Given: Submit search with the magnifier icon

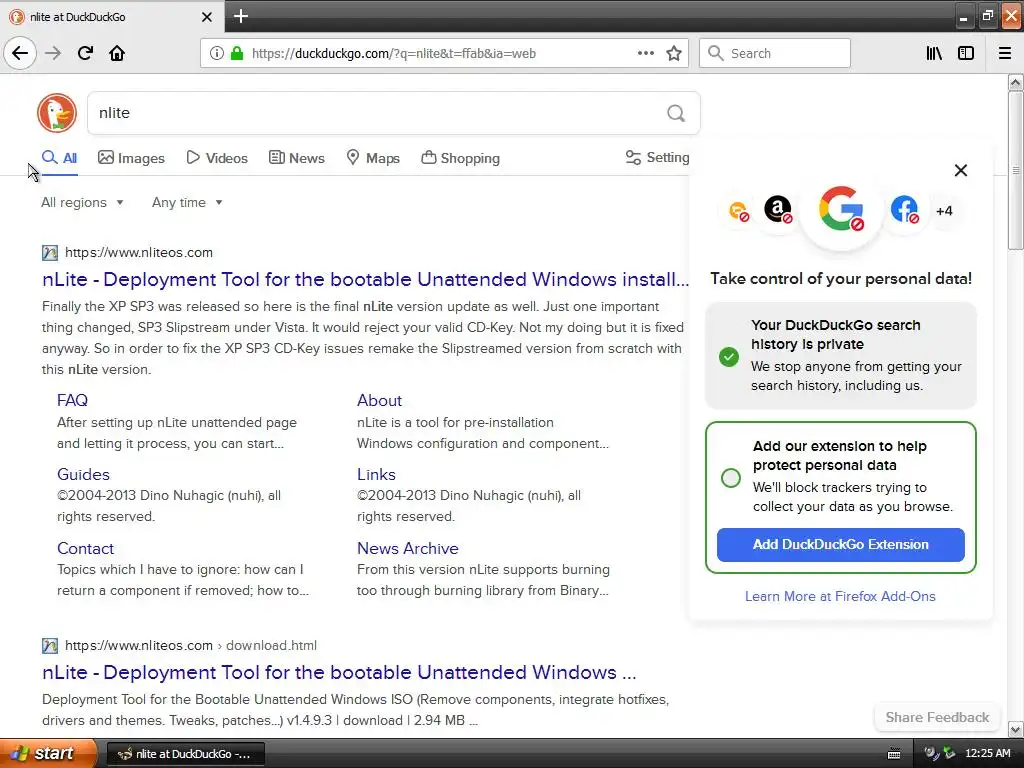Looking at the screenshot, I should pos(676,114).
